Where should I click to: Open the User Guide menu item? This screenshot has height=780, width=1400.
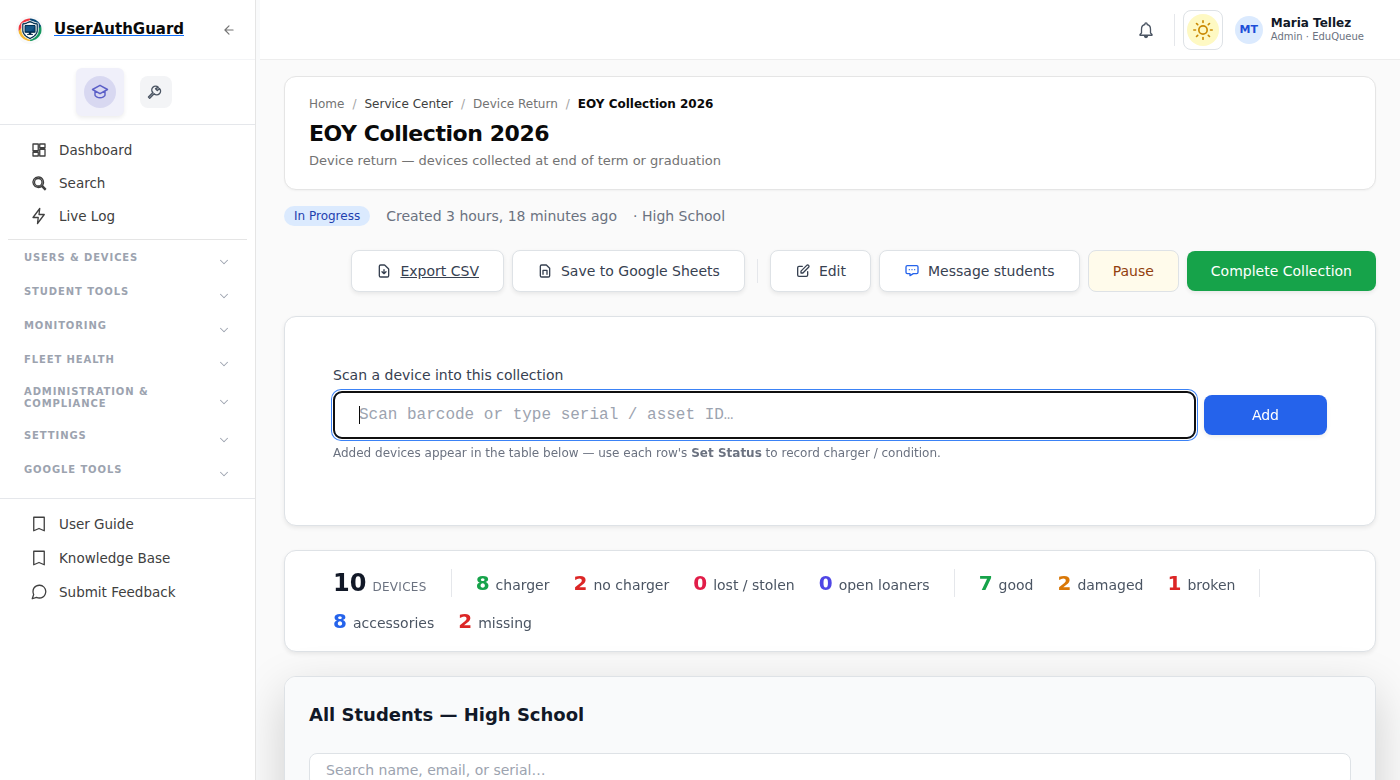pyautogui.click(x=127, y=524)
